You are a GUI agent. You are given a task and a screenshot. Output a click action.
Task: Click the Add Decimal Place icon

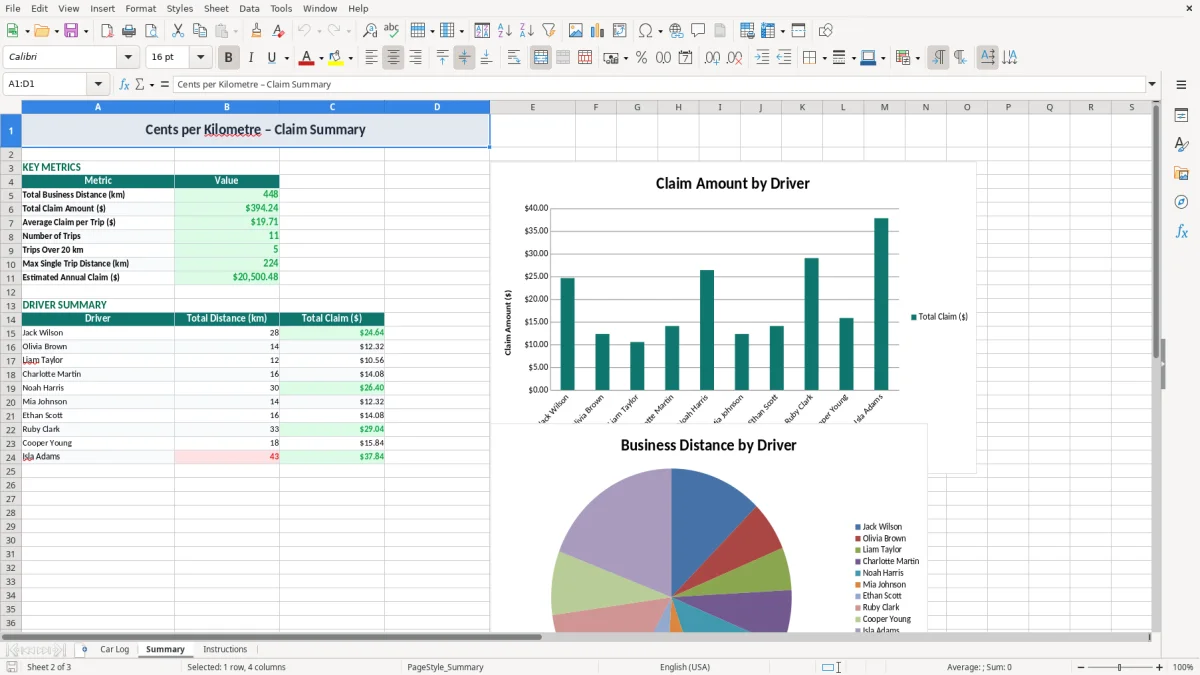(x=712, y=58)
